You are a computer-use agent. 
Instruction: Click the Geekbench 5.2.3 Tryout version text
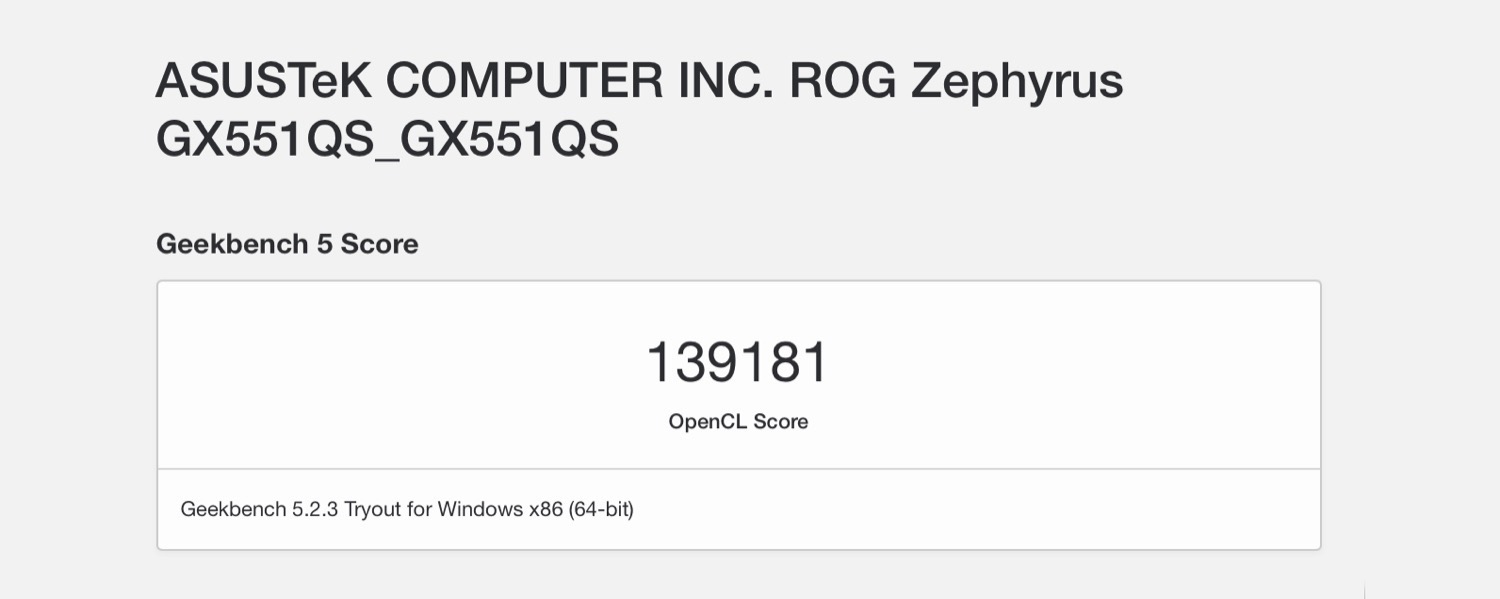pos(290,510)
